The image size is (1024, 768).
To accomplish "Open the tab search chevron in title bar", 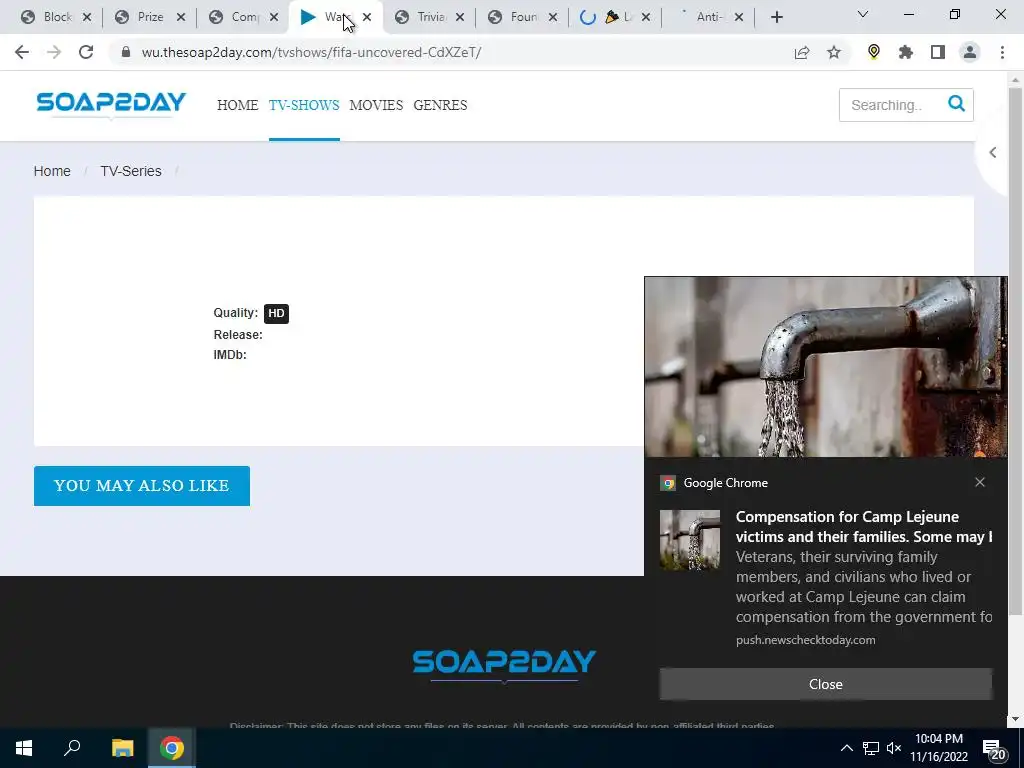I will pos(863,14).
